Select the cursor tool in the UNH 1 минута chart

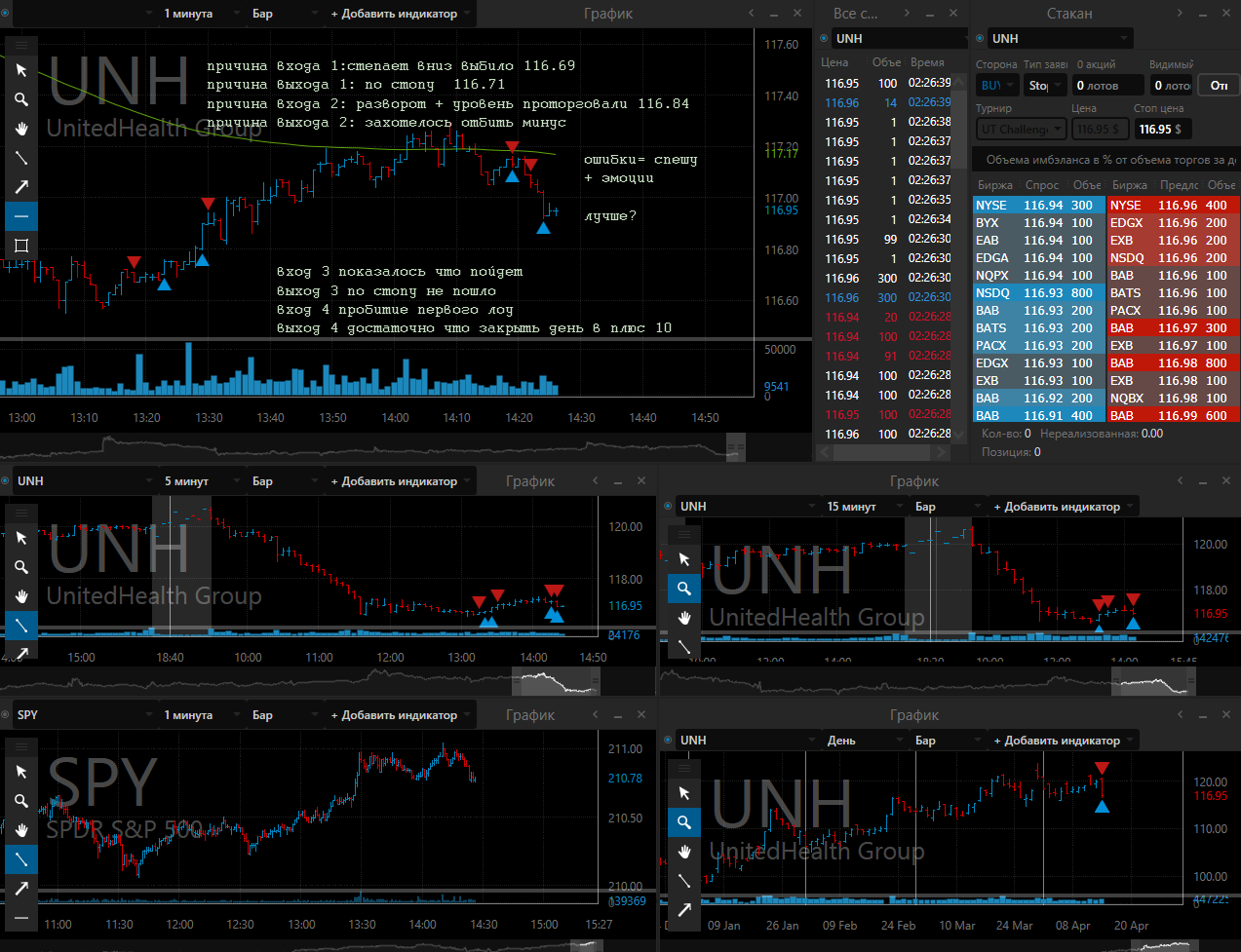click(x=21, y=70)
